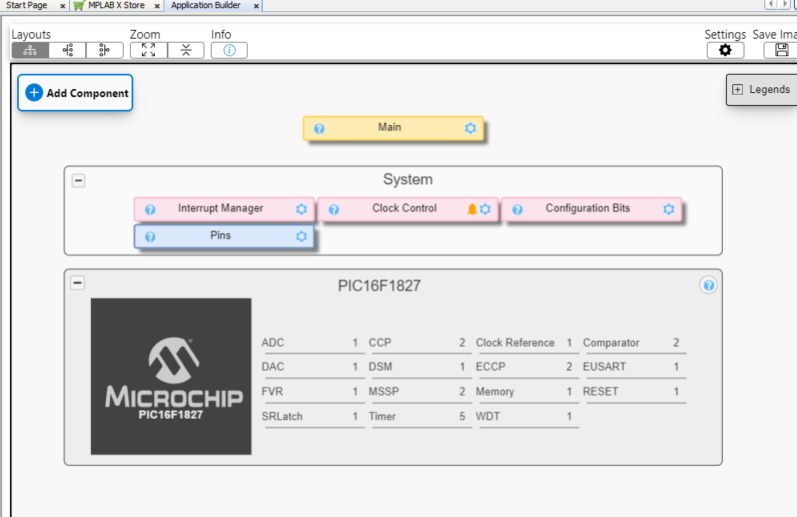Click the MPLAB X Store cart icon
The image size is (797, 517).
[x=79, y=6]
